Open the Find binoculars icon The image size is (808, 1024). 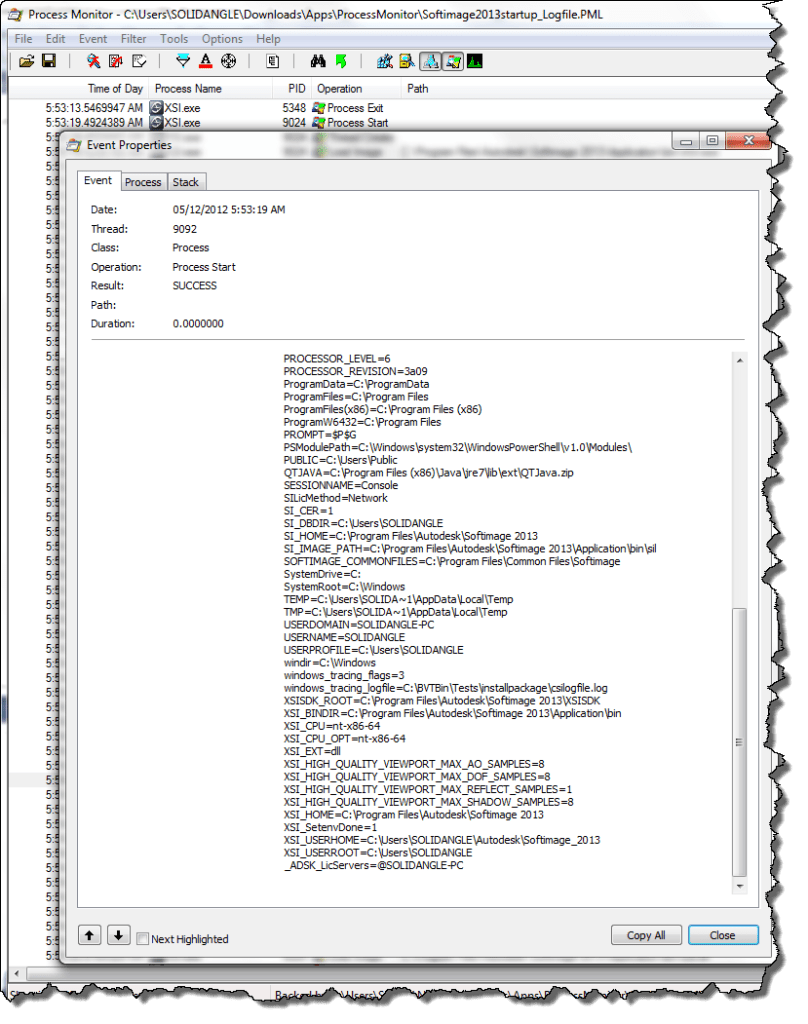pos(319,62)
